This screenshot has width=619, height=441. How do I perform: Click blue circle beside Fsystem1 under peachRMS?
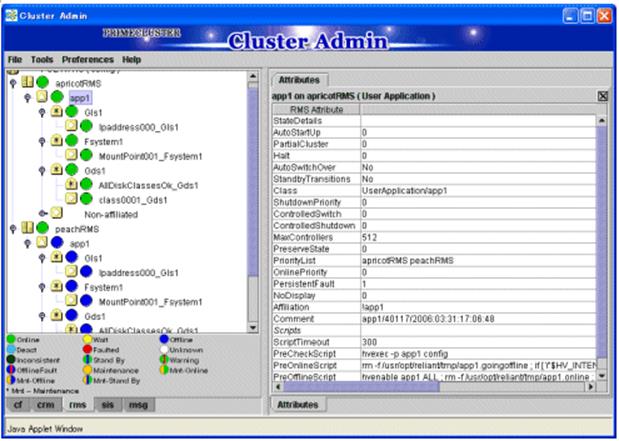pos(71,286)
